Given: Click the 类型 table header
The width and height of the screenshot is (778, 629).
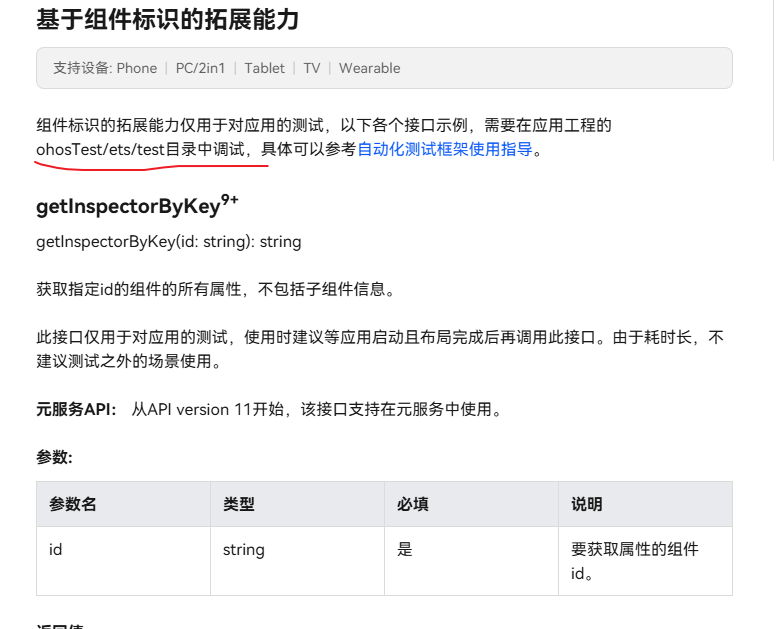Looking at the screenshot, I should pyautogui.click(x=239, y=504).
